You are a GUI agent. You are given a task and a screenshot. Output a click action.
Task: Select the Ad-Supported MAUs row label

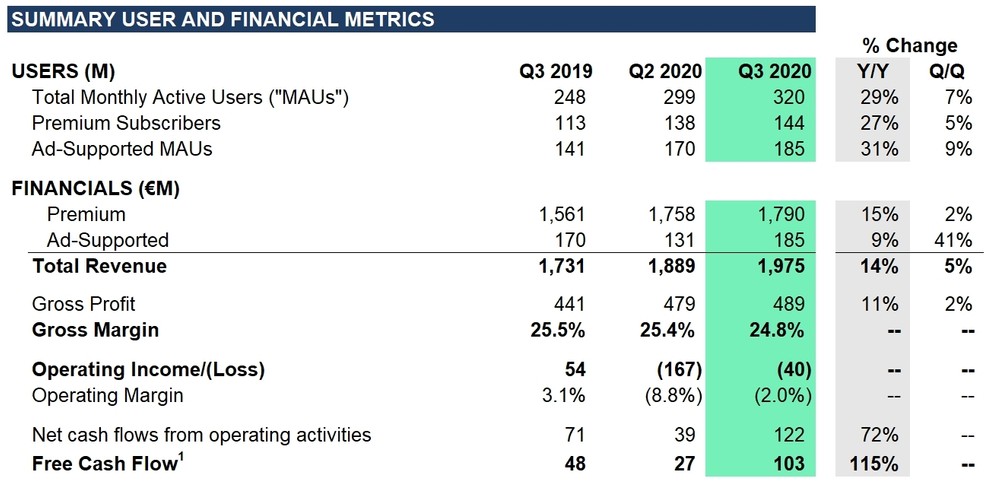pos(122,150)
